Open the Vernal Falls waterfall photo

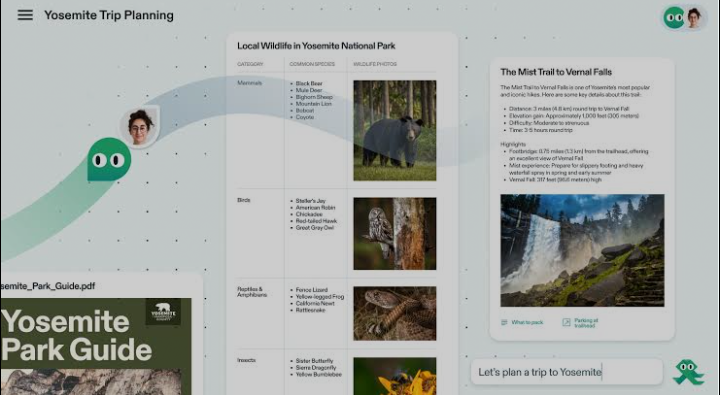pos(582,250)
